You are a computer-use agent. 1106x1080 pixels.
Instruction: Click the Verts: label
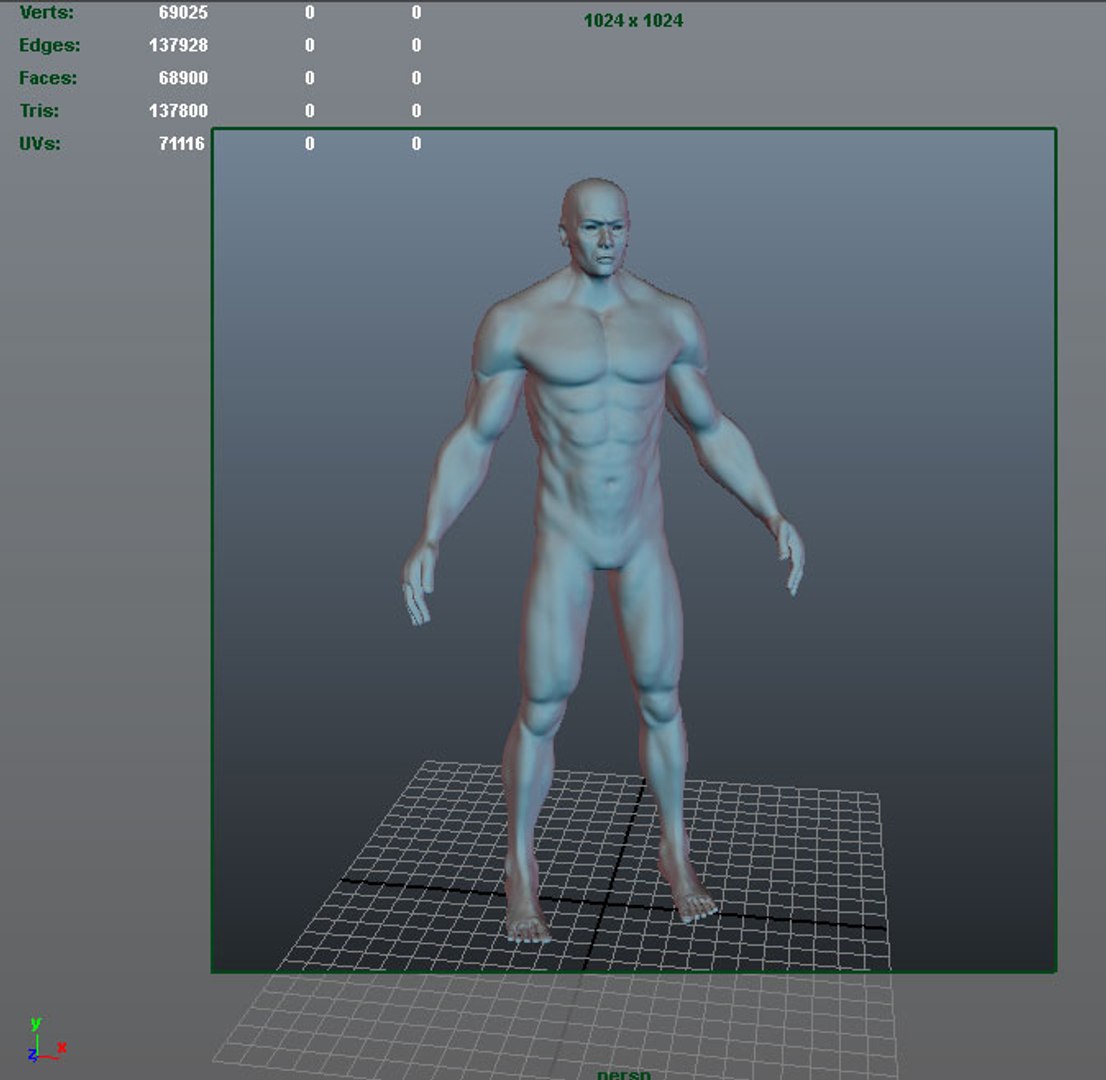point(47,12)
